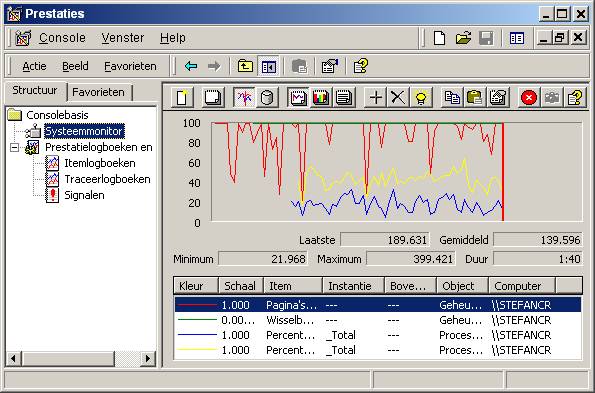The height and width of the screenshot is (393, 595).
Task: Click the View Log File Data cylinder icon
Action: click(267, 98)
